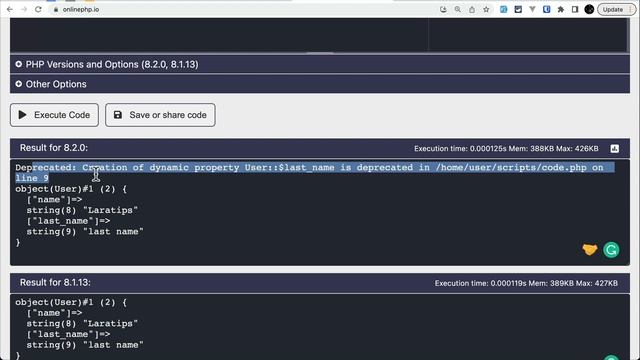Screen dimensions: 640x360
Task: Focus the onlinephp.io address bar
Action: 245,9
